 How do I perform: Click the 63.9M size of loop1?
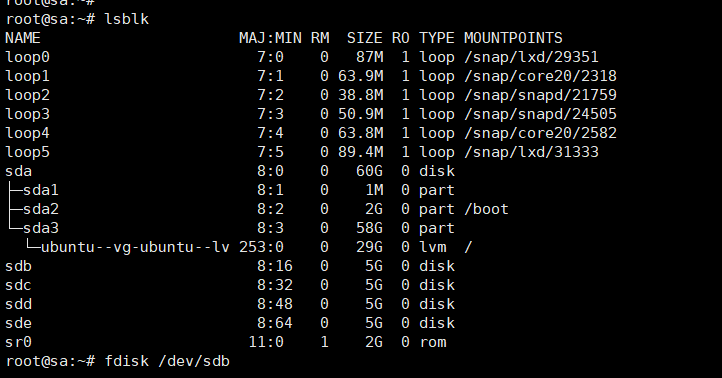pos(361,76)
